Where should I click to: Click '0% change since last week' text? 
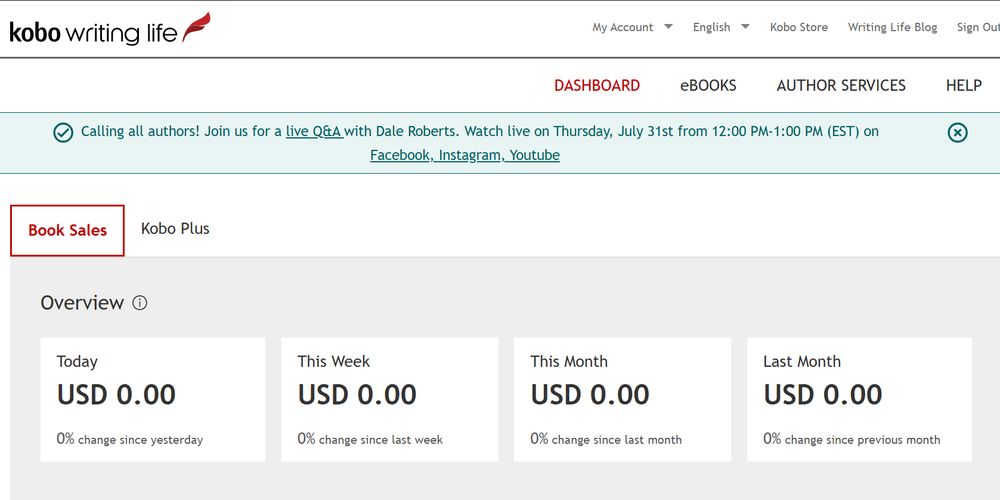click(x=370, y=439)
